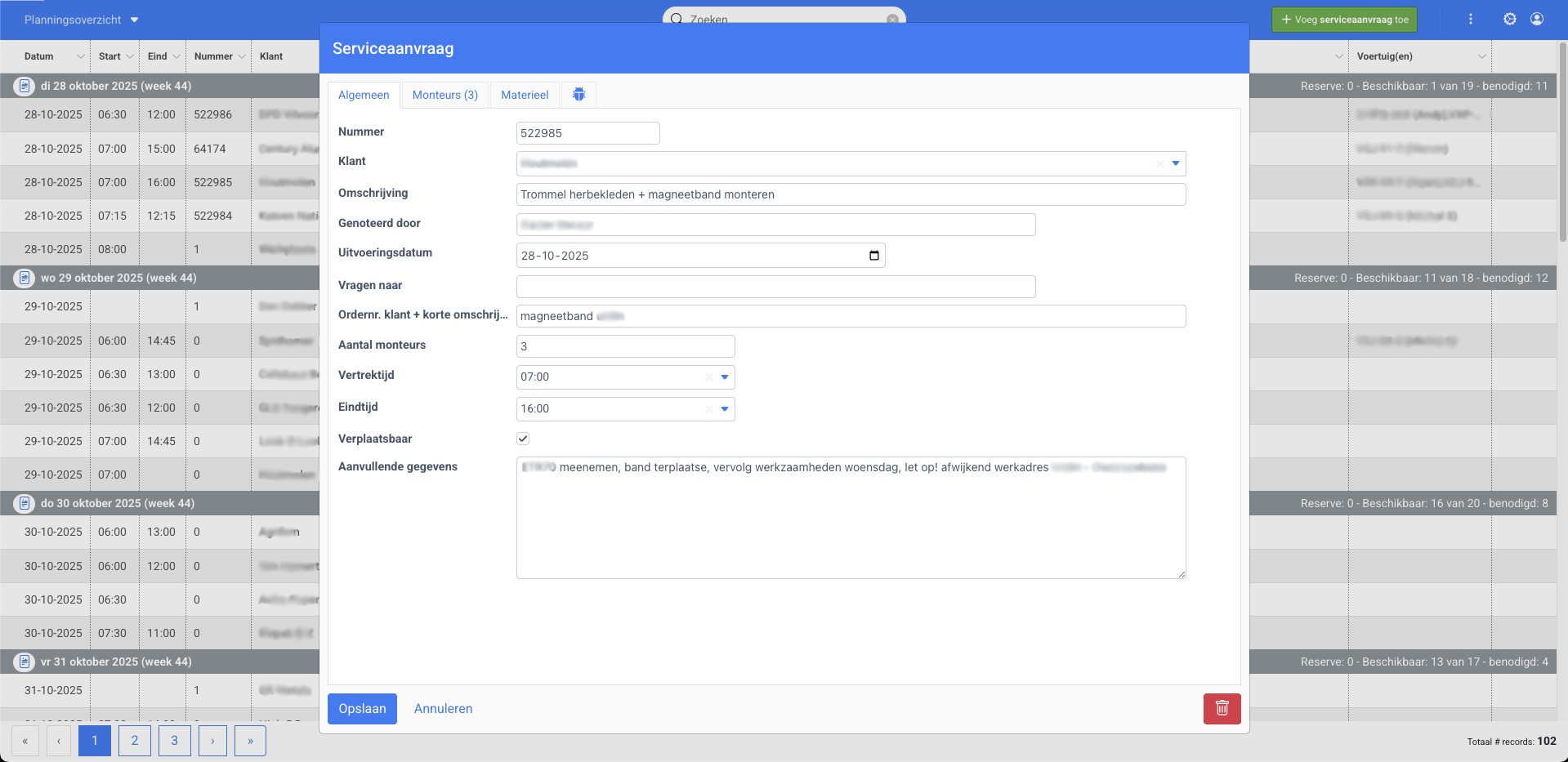Expand the Klant dropdown

pyautogui.click(x=1175, y=163)
